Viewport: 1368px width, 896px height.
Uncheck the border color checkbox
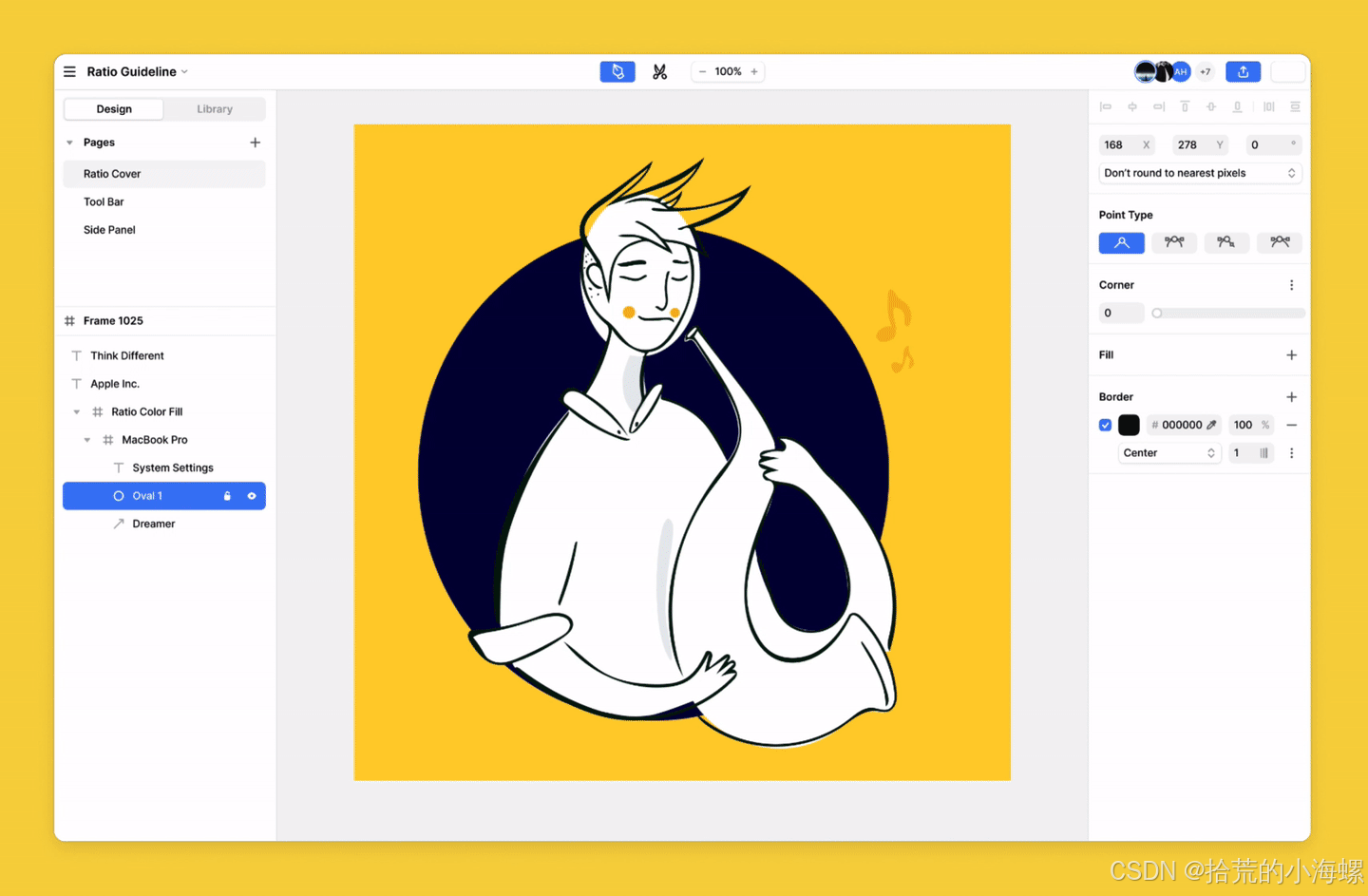pos(1105,426)
